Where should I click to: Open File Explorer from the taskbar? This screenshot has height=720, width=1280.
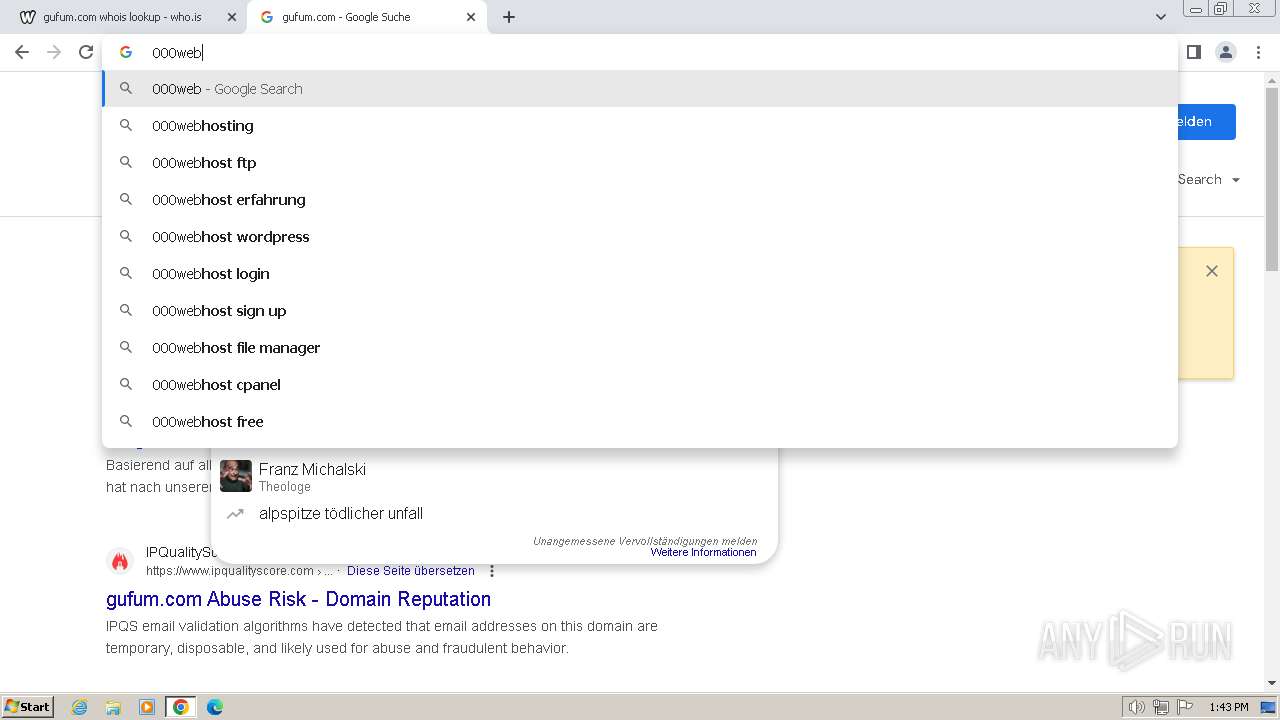113,707
